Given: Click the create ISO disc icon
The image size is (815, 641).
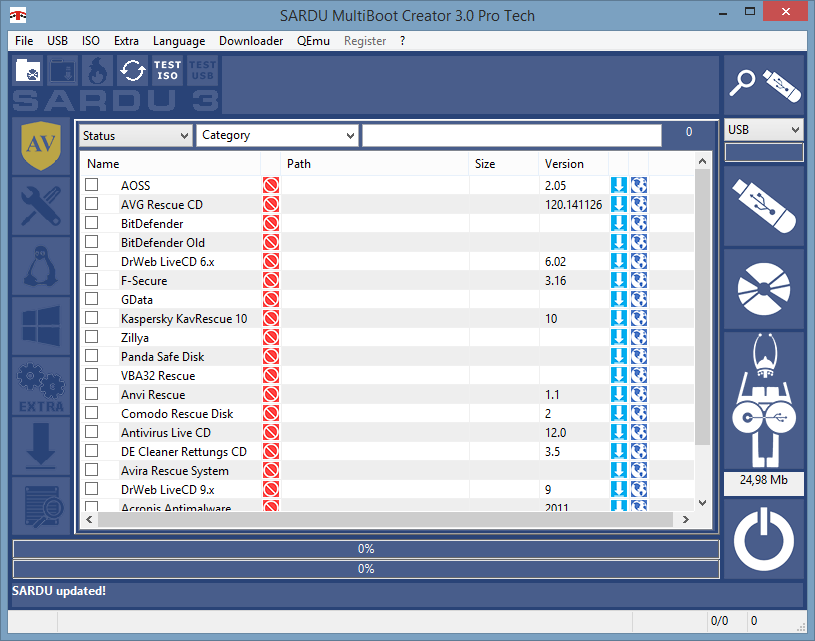Looking at the screenshot, I should pyautogui.click(x=764, y=289).
